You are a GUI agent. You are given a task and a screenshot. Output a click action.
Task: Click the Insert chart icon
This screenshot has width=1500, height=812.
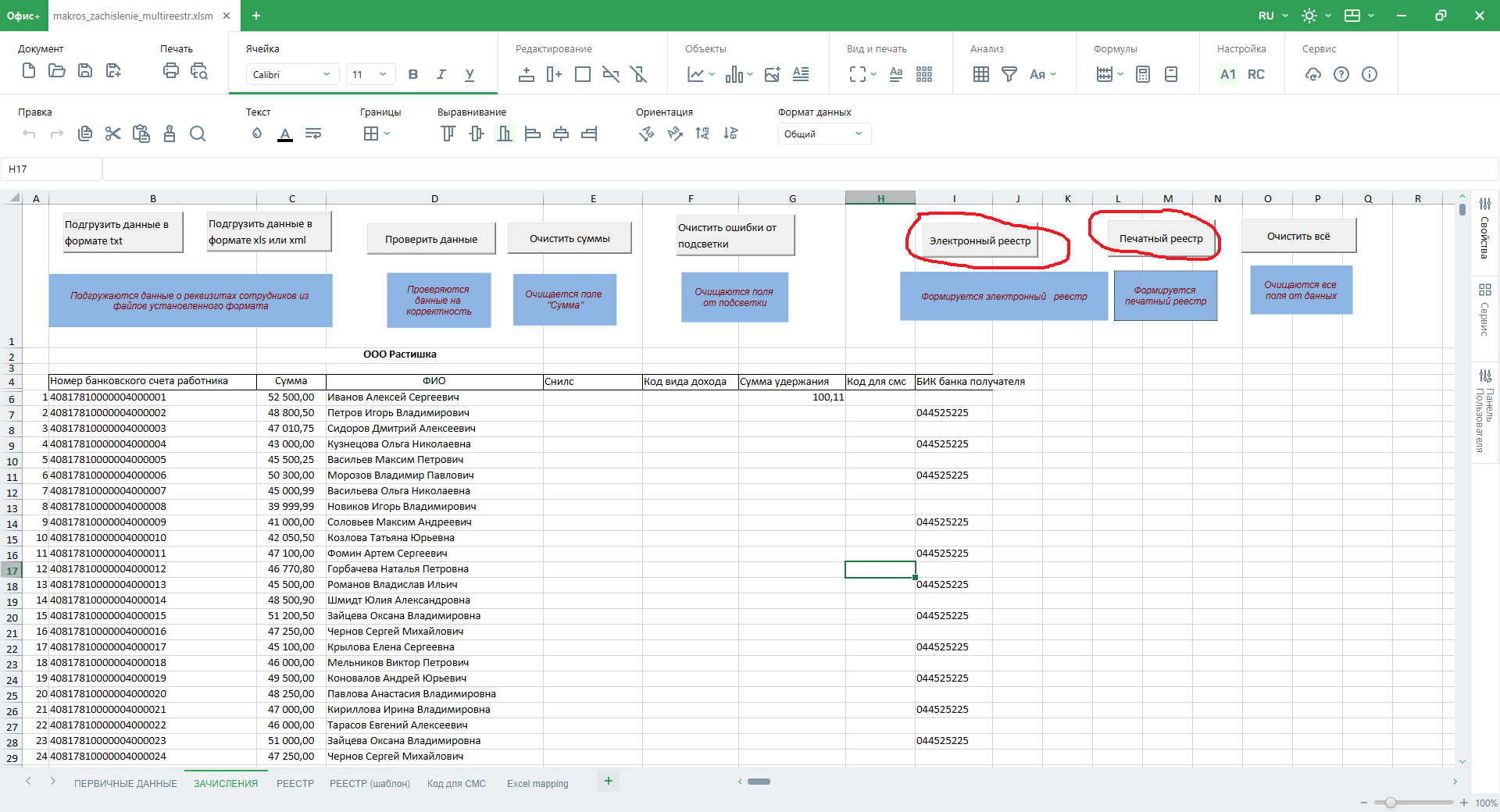pyautogui.click(x=695, y=74)
